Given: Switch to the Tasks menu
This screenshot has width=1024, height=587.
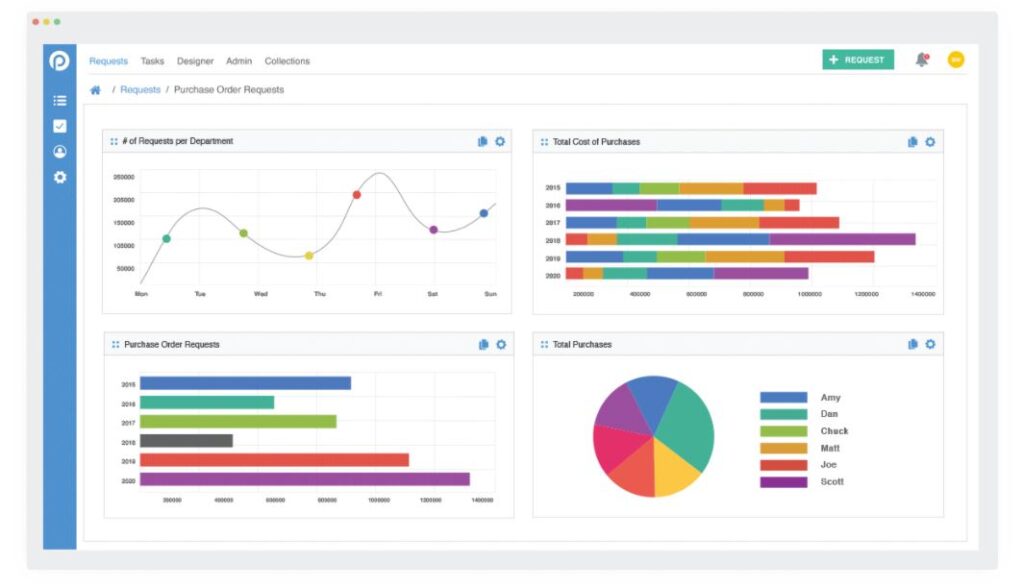Looking at the screenshot, I should tap(152, 61).
